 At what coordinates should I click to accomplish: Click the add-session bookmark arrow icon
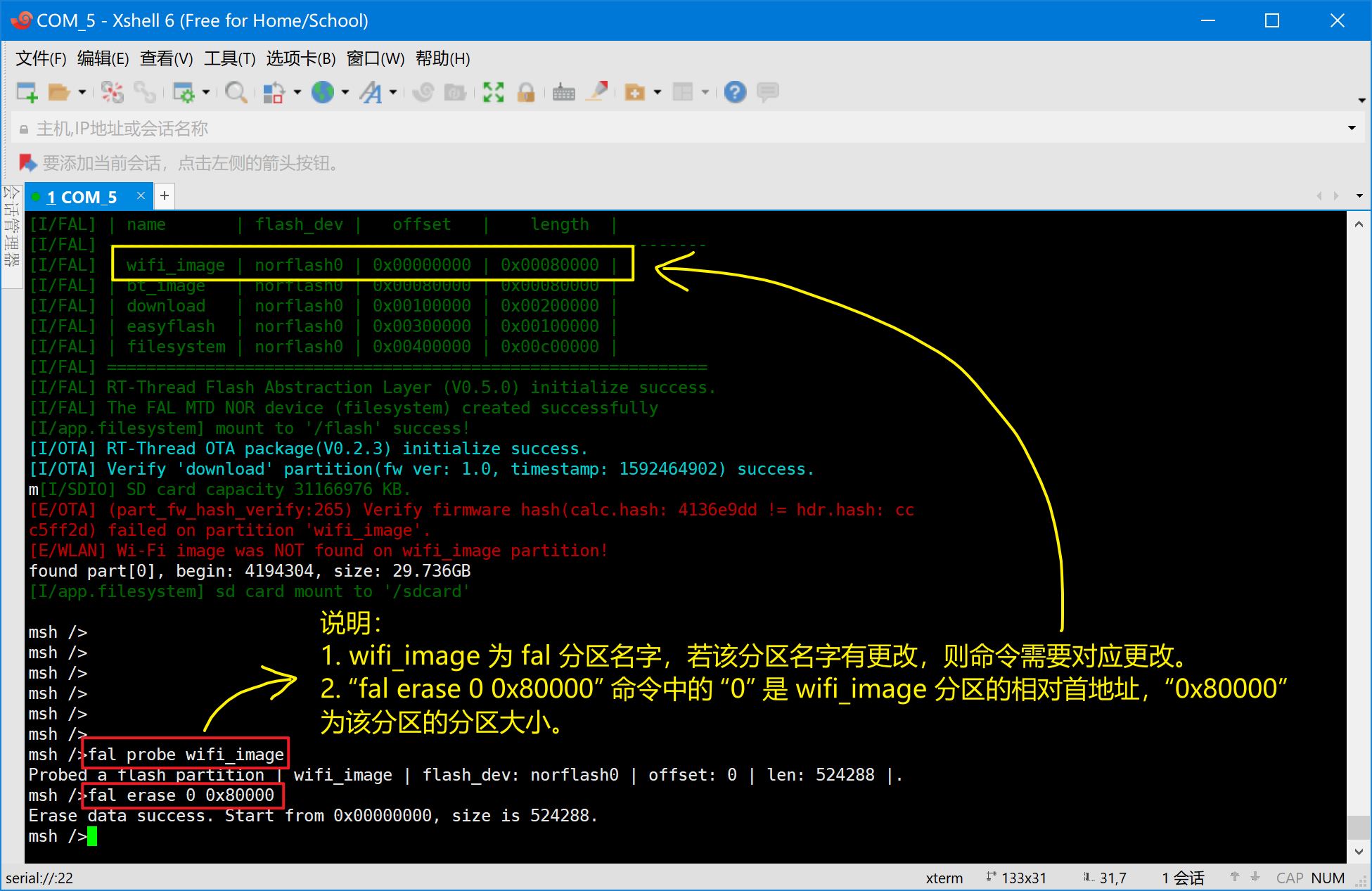pos(27,163)
